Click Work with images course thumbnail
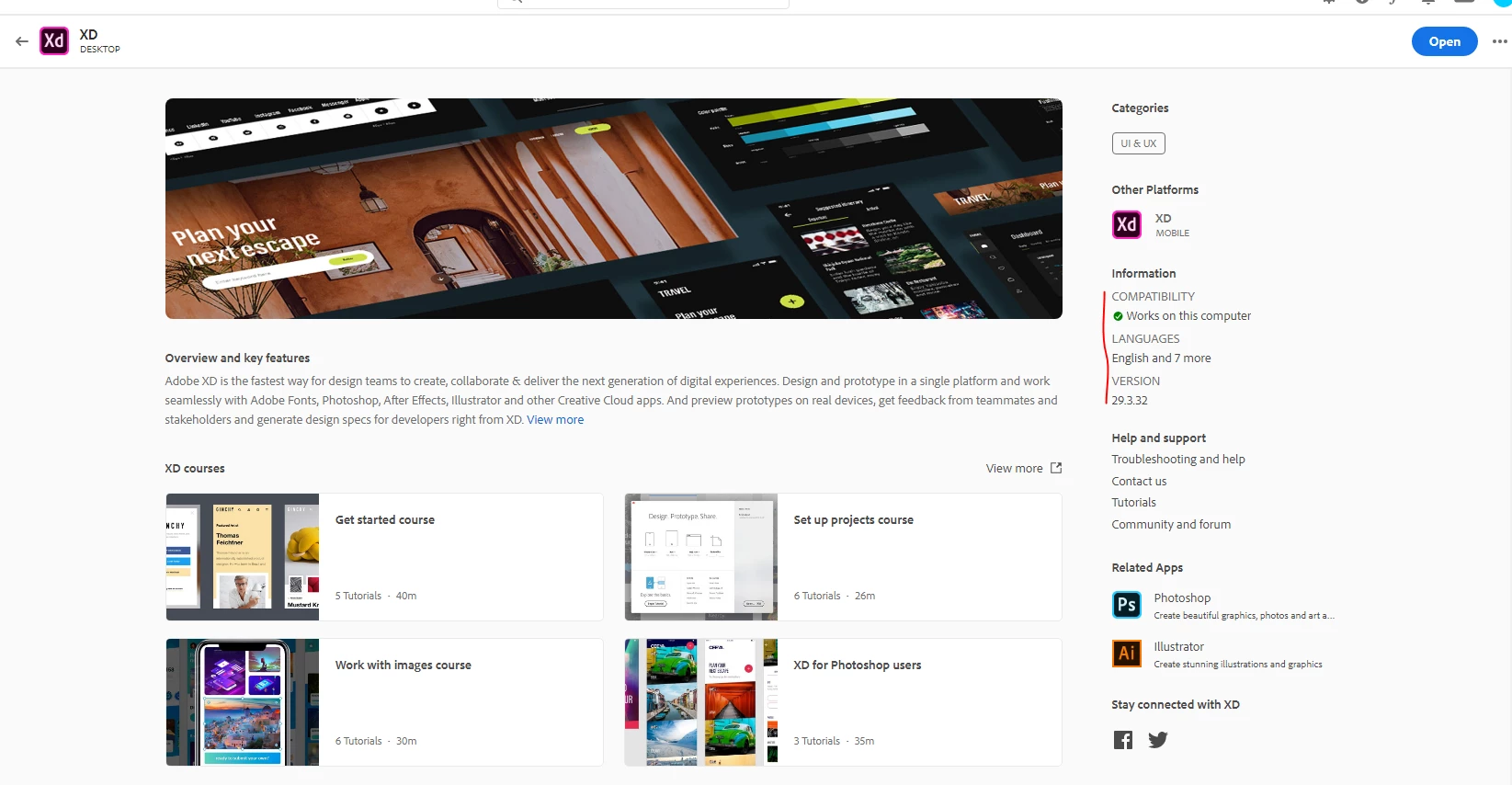Image resolution: width=1512 pixels, height=785 pixels. pyautogui.click(x=243, y=702)
